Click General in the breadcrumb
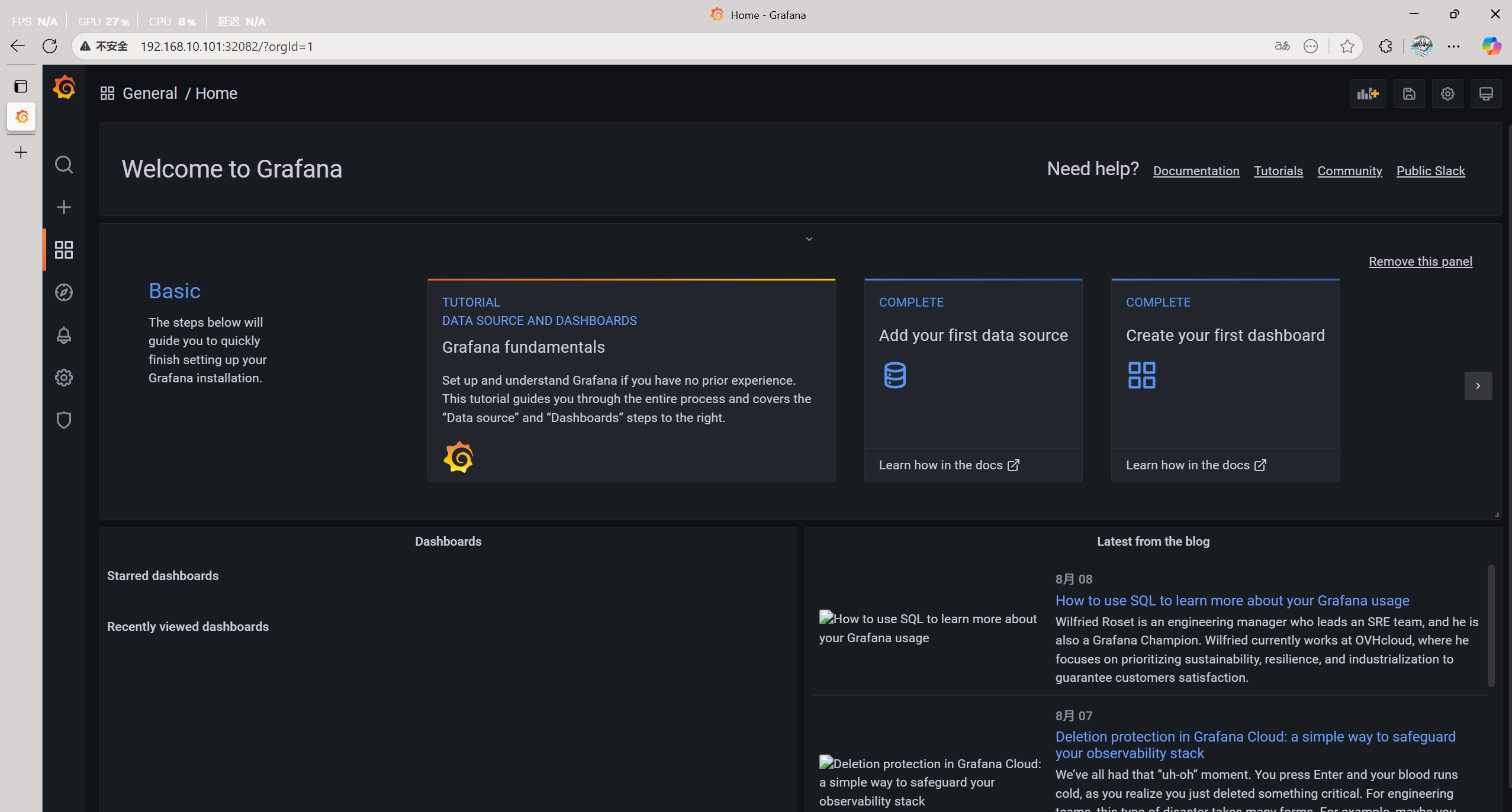The height and width of the screenshot is (812, 1512). 150,94
